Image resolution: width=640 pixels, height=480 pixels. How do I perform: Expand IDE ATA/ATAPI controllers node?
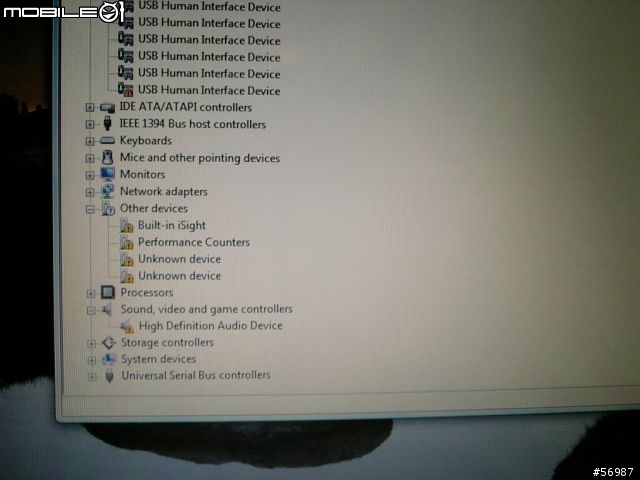click(x=90, y=107)
